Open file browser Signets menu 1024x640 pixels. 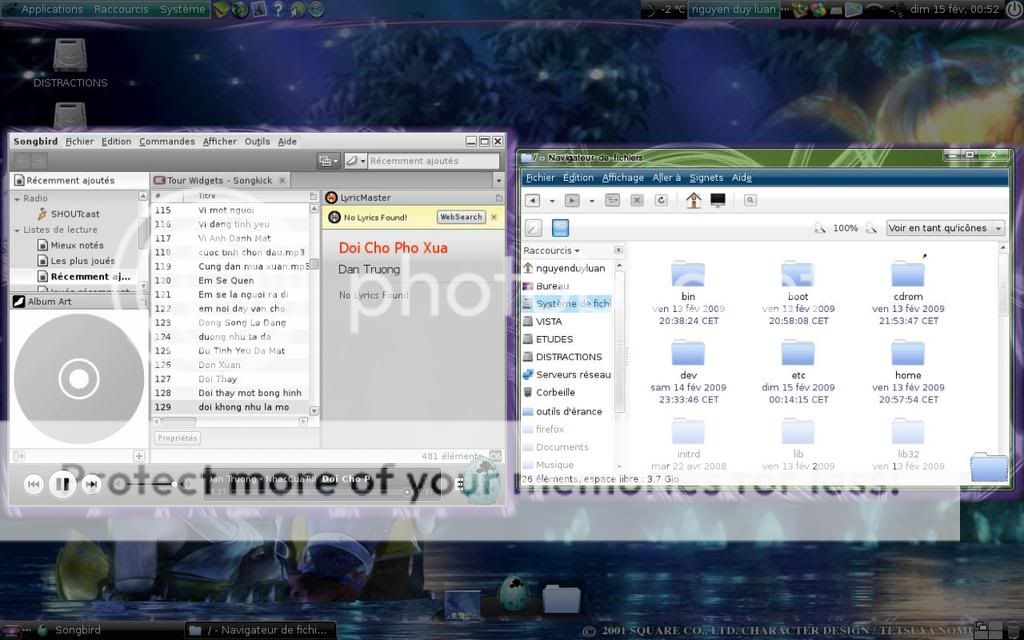[x=706, y=178]
